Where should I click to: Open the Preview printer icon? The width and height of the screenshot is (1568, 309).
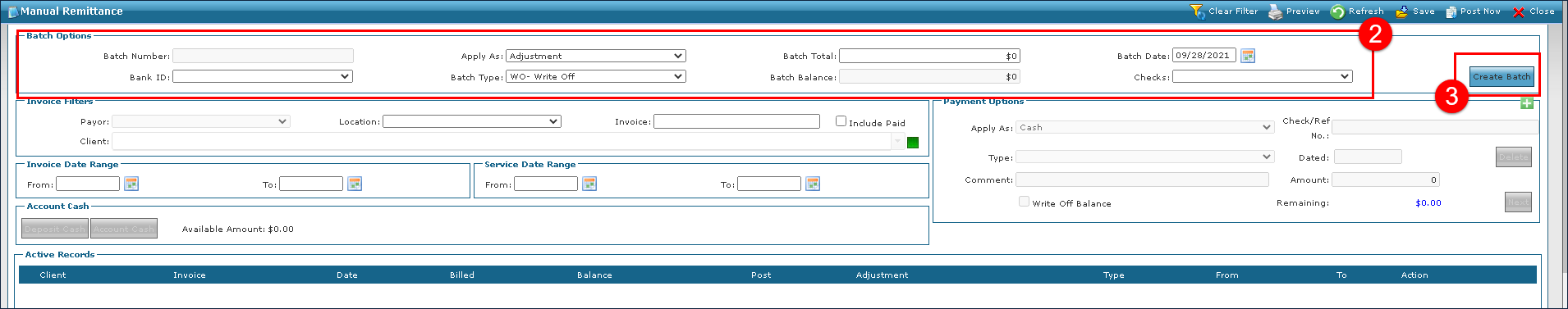point(1275,11)
